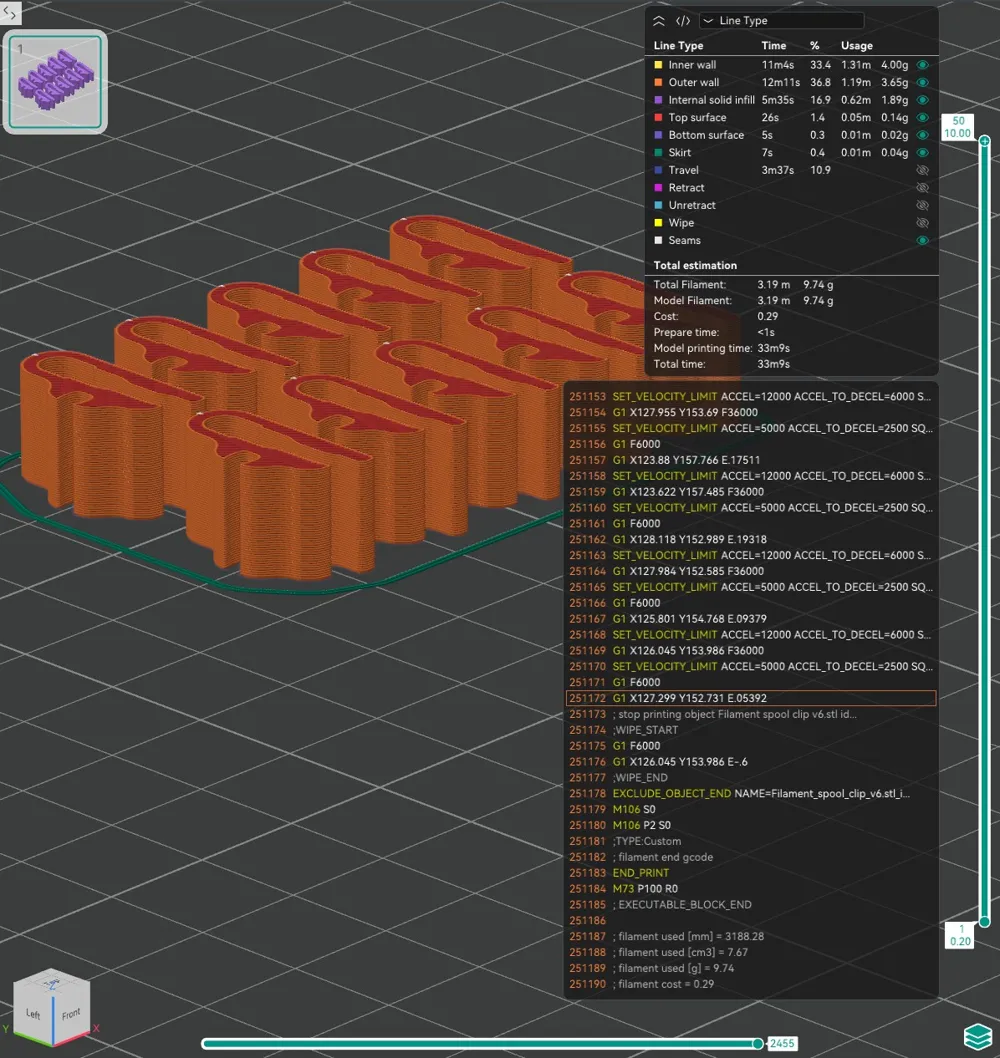This screenshot has height=1058, width=1000.
Task: Select the highlighted G-code line 251172
Action: (750, 698)
